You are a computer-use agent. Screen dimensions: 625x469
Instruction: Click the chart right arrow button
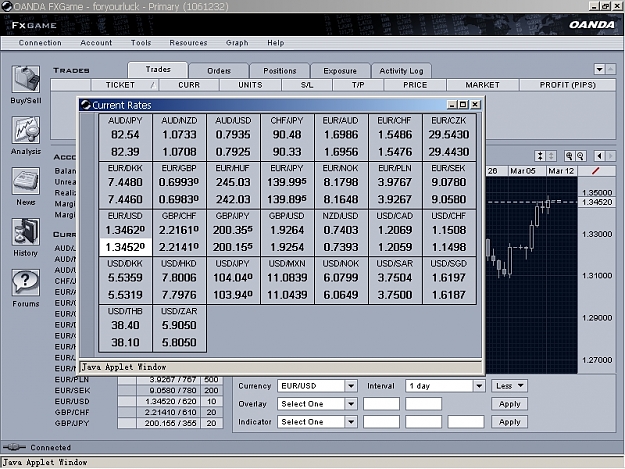[x=610, y=156]
